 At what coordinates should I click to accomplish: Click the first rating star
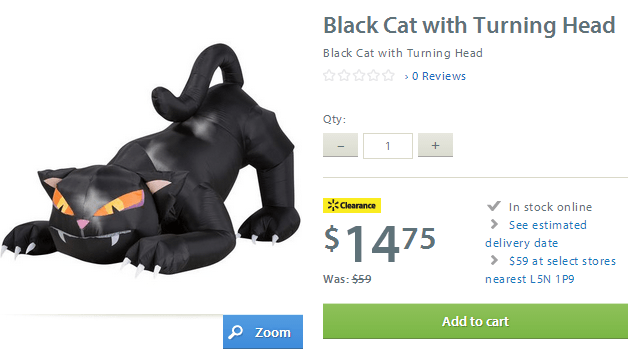click(x=329, y=76)
